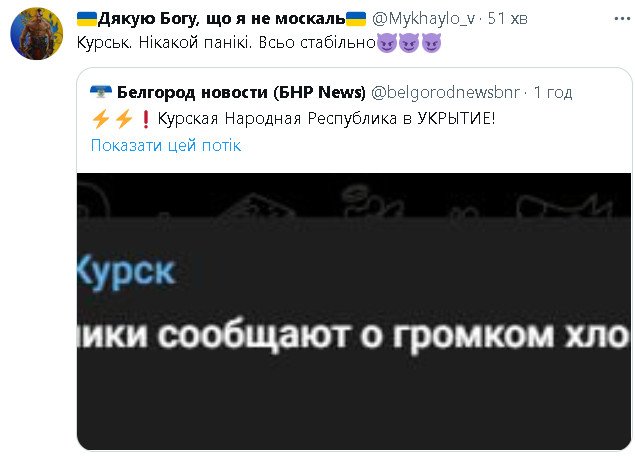Open Белгород новости (БНР News) name
The height and width of the screenshot is (463, 635).
pos(241,92)
